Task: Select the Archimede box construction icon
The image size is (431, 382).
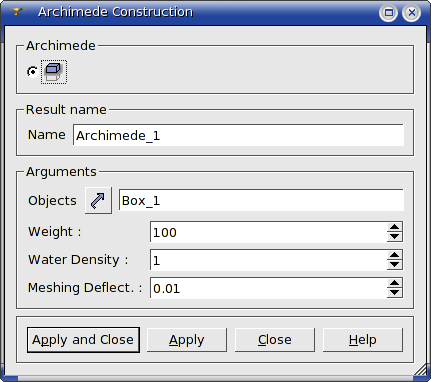Action: [x=54, y=72]
